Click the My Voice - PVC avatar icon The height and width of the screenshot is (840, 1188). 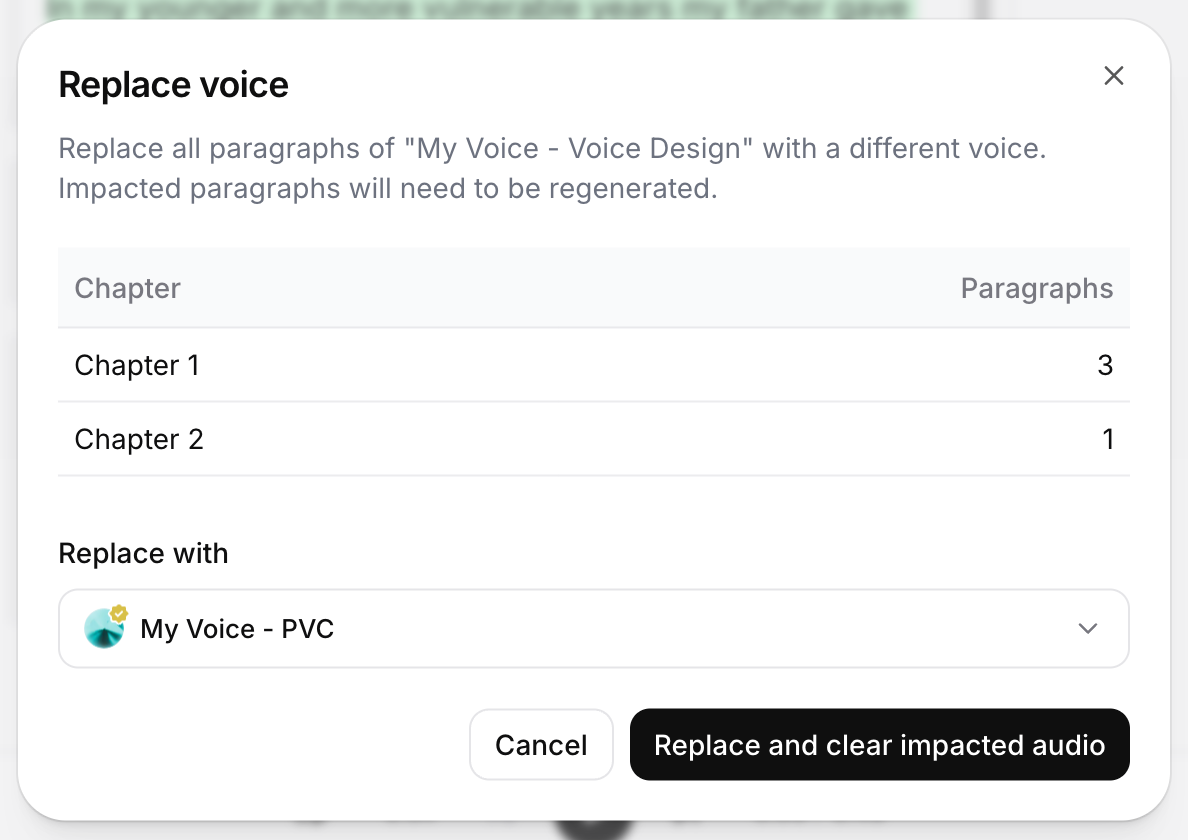click(104, 629)
